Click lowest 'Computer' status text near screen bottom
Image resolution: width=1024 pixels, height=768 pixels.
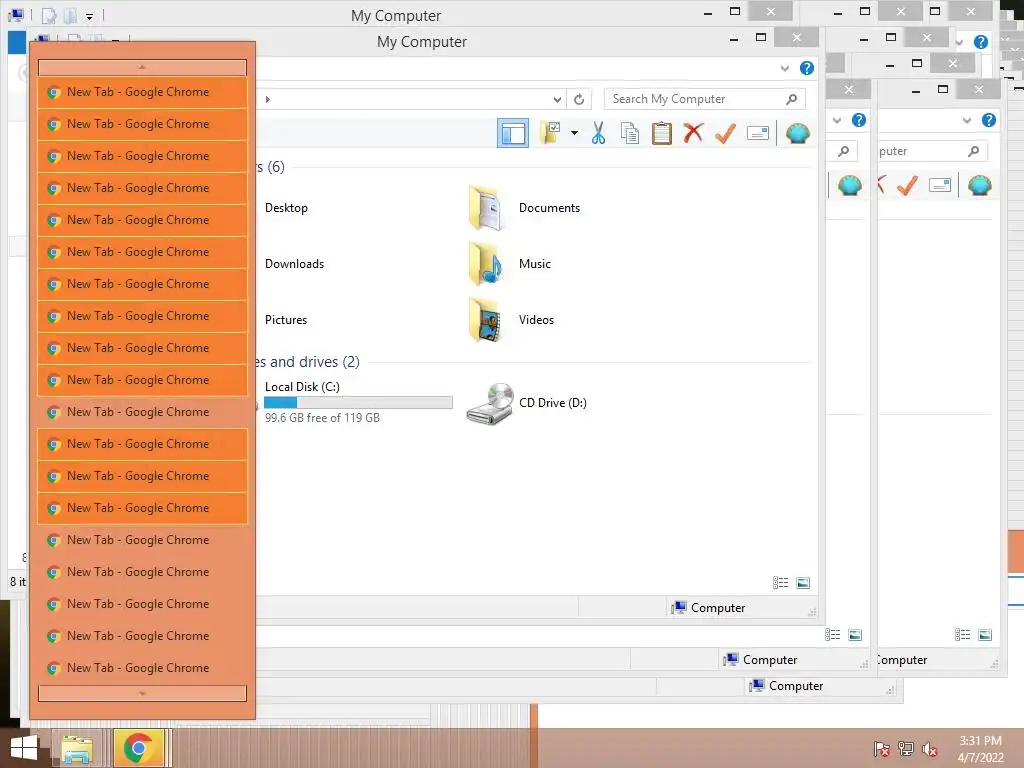pyautogui.click(x=796, y=686)
